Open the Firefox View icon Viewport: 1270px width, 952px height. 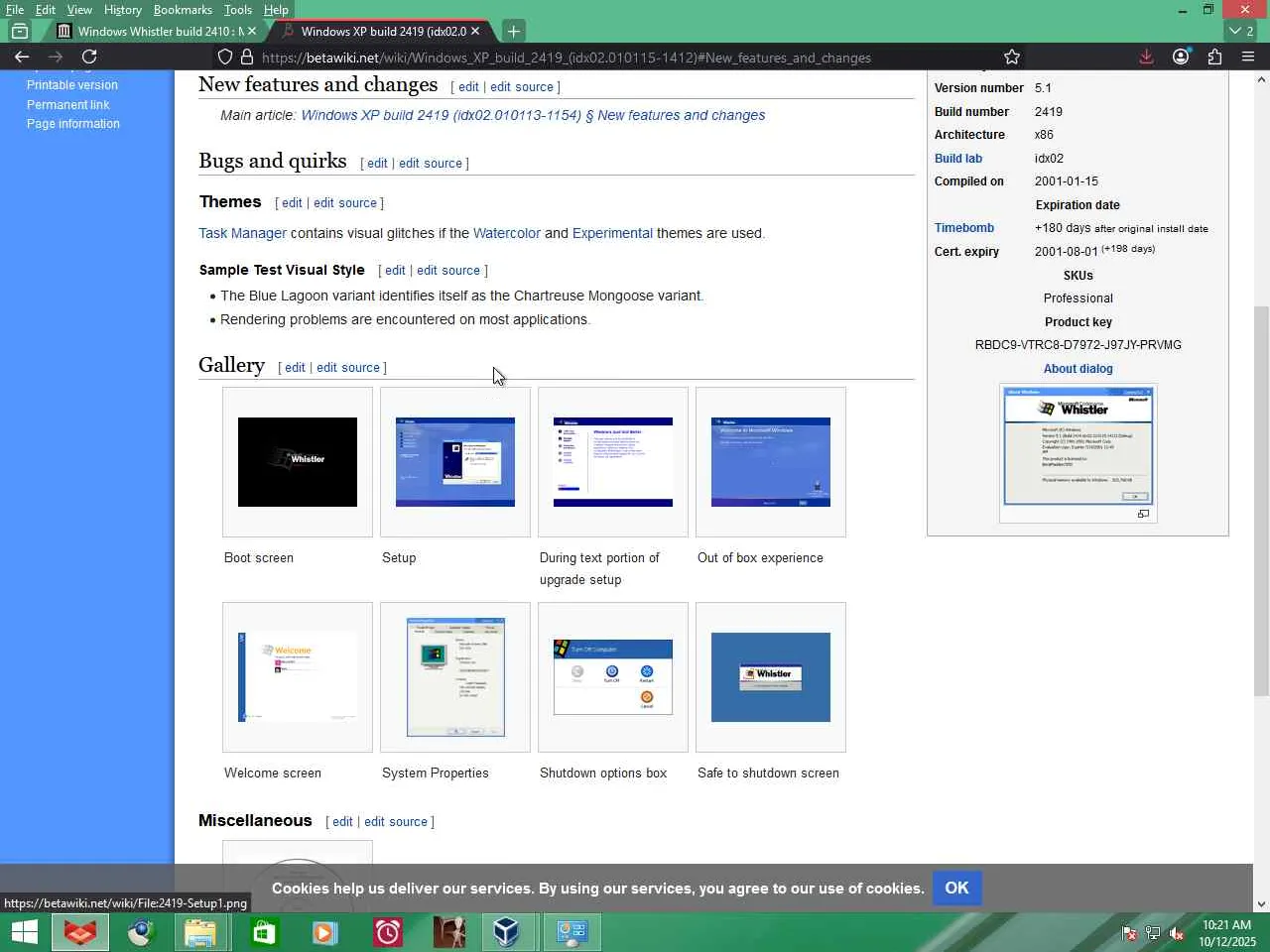20,31
